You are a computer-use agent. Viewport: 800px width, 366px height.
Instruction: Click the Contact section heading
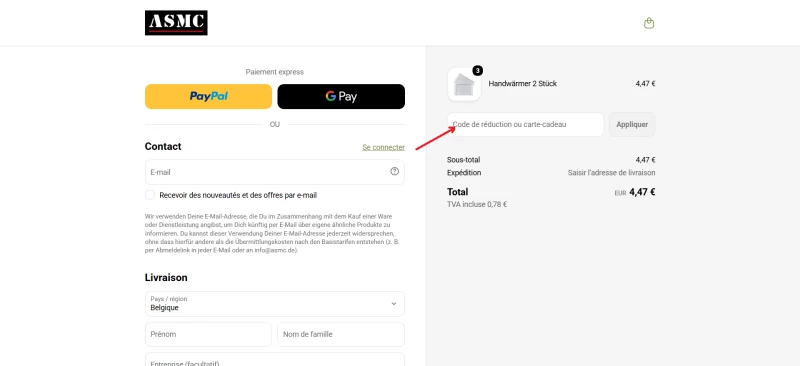coord(163,147)
